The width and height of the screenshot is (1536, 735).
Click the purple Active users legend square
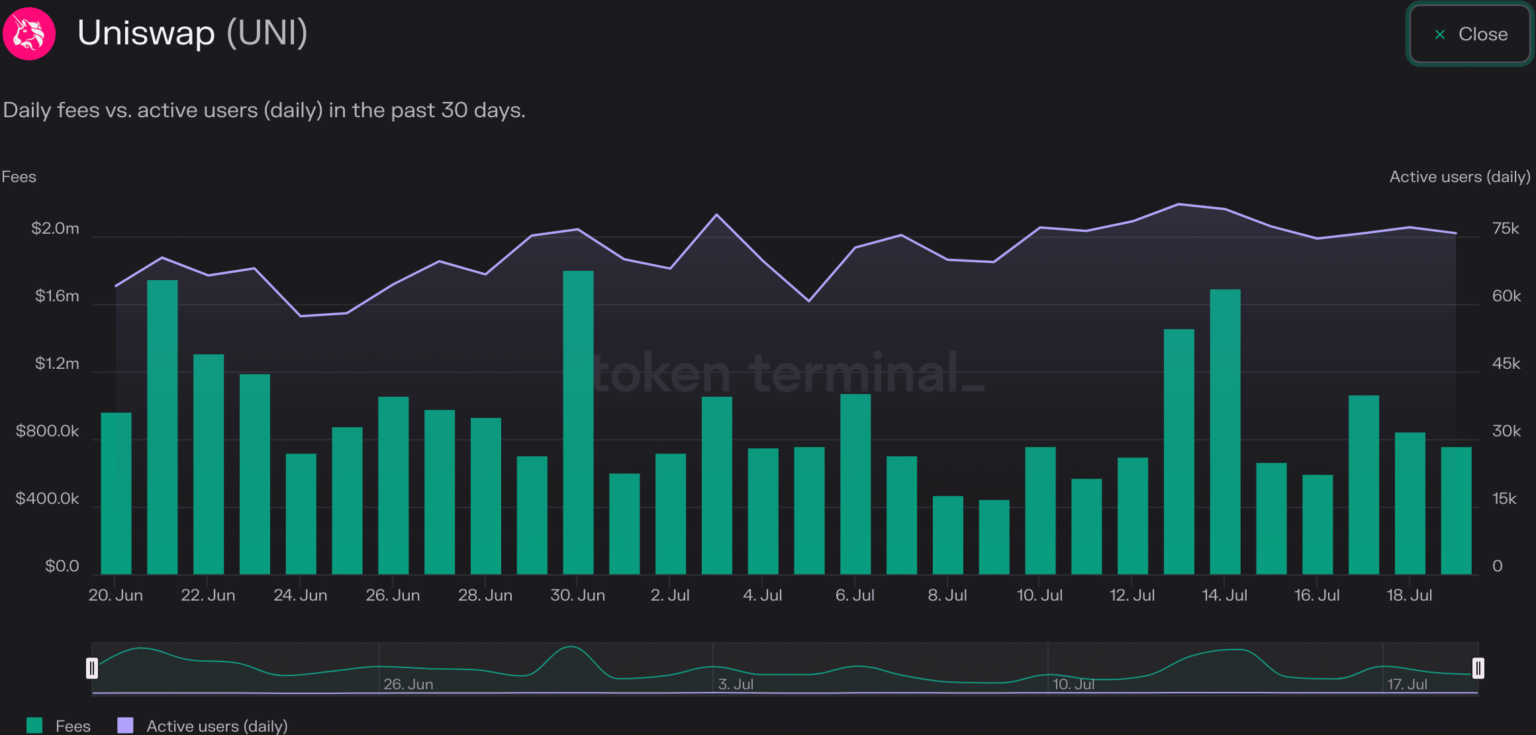coord(125,725)
